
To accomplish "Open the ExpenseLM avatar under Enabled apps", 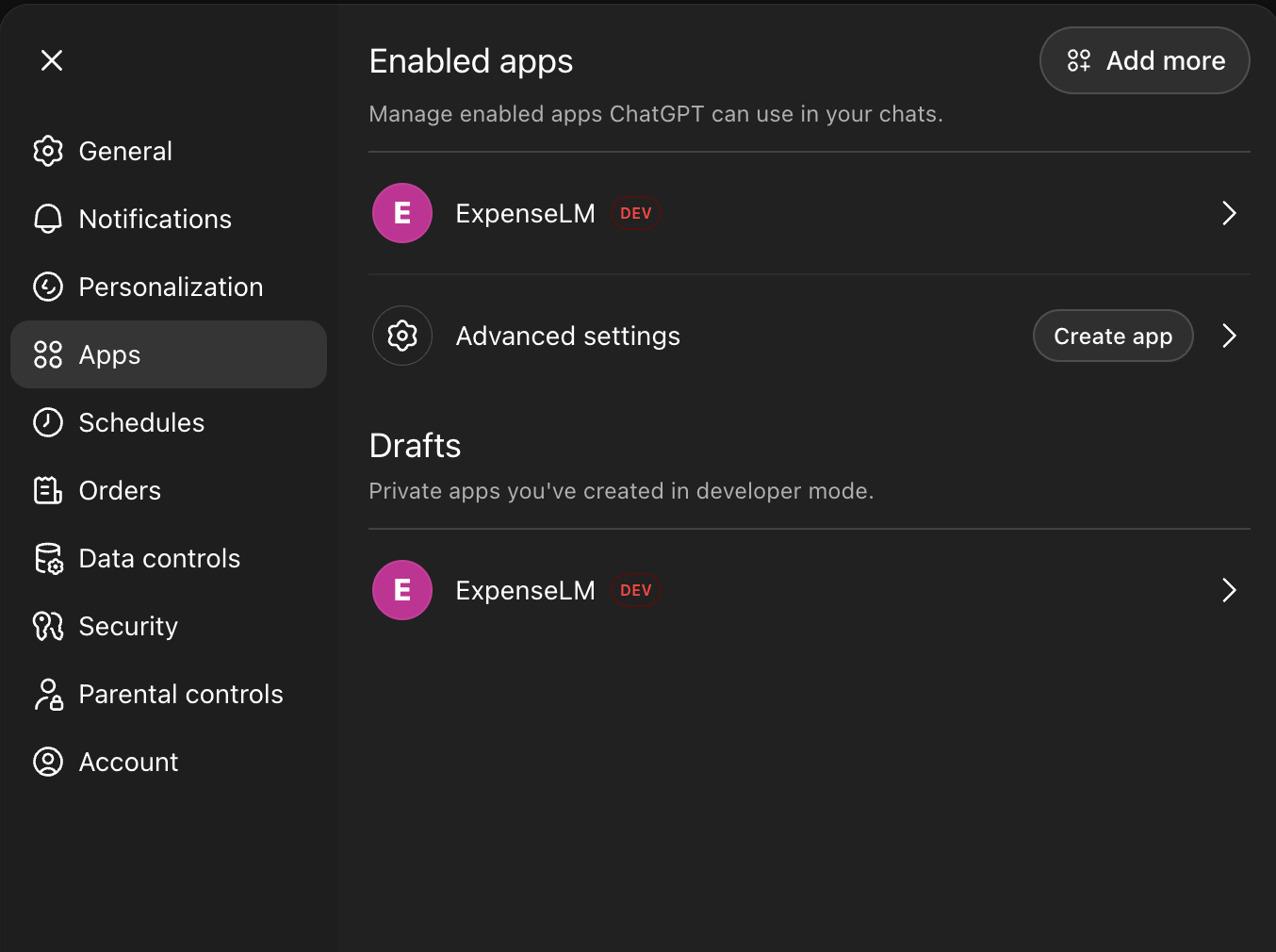I will [x=402, y=213].
